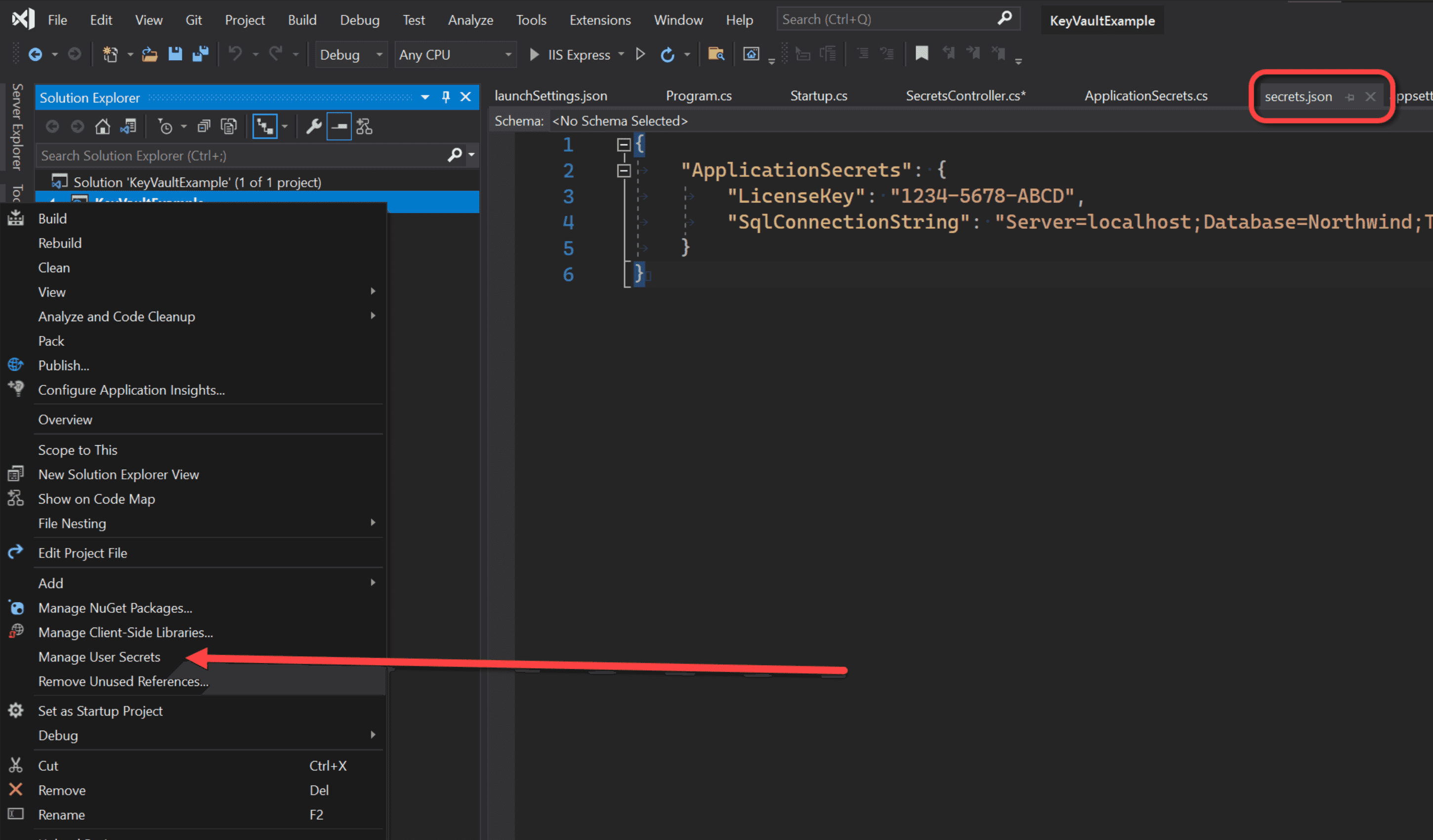Image resolution: width=1433 pixels, height=840 pixels.
Task: Click the bookmark toggle icon in toolbar
Action: [921, 54]
